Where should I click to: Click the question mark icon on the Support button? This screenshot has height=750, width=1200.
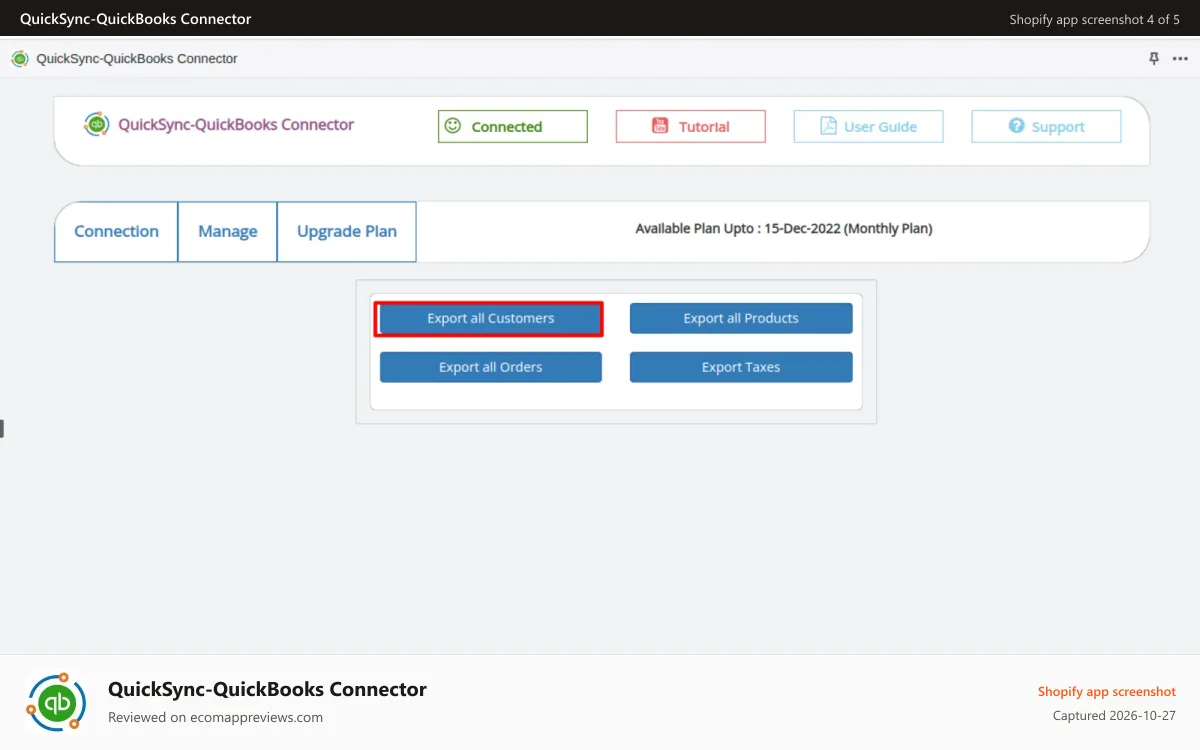[1016, 126]
